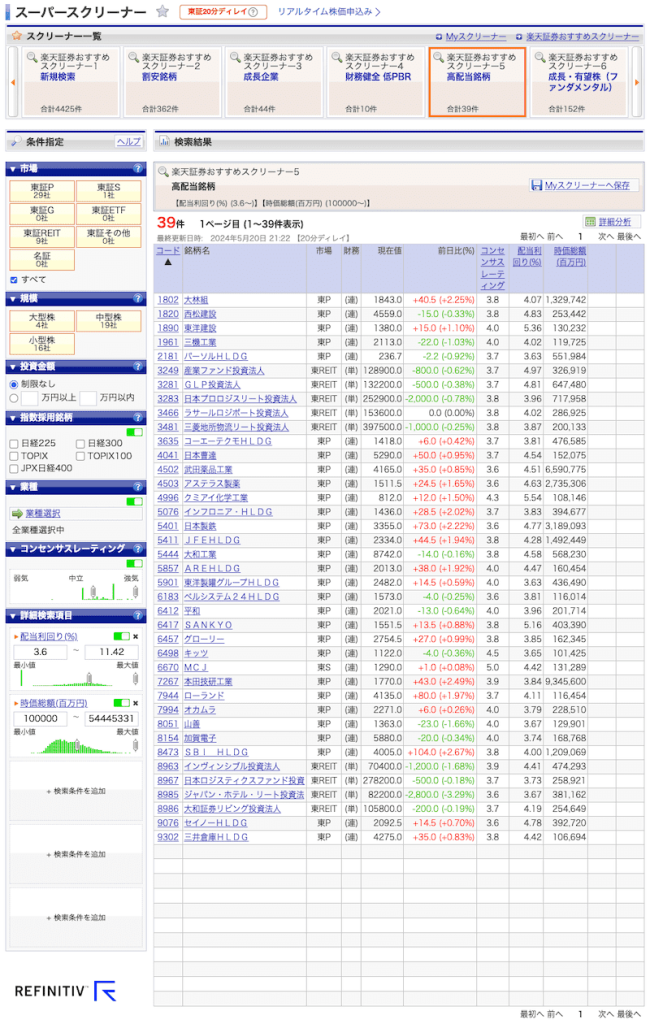Open スクリーナー4 財務健全 低PBR card
This screenshot has width=650, height=1024.
click(376, 82)
